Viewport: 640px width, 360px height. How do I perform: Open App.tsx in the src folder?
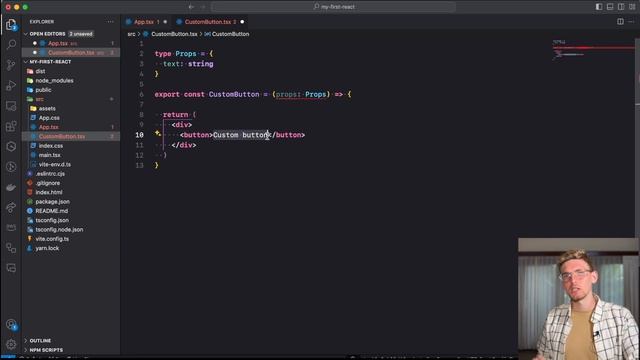[49, 127]
